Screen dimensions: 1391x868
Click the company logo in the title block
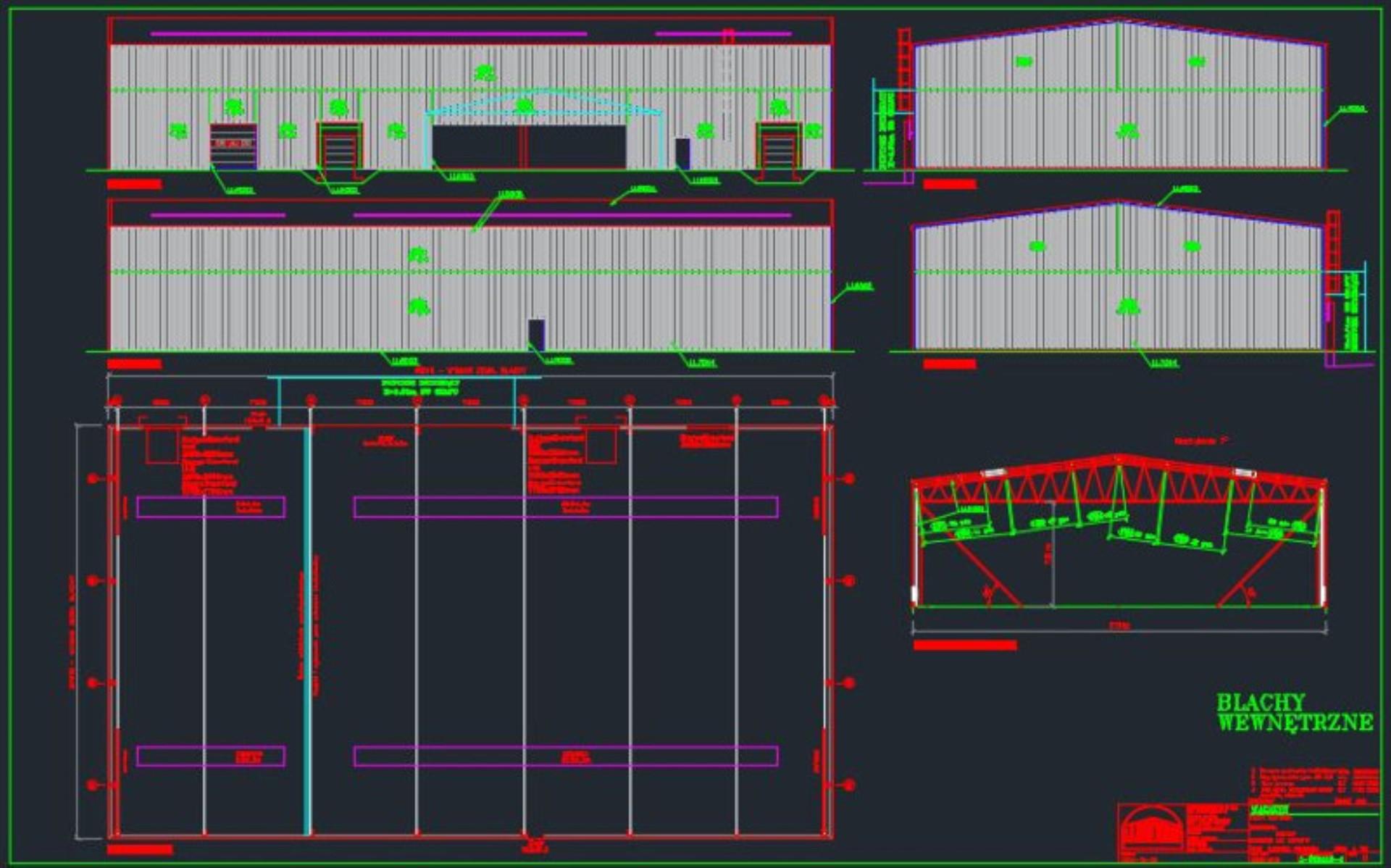1151,830
